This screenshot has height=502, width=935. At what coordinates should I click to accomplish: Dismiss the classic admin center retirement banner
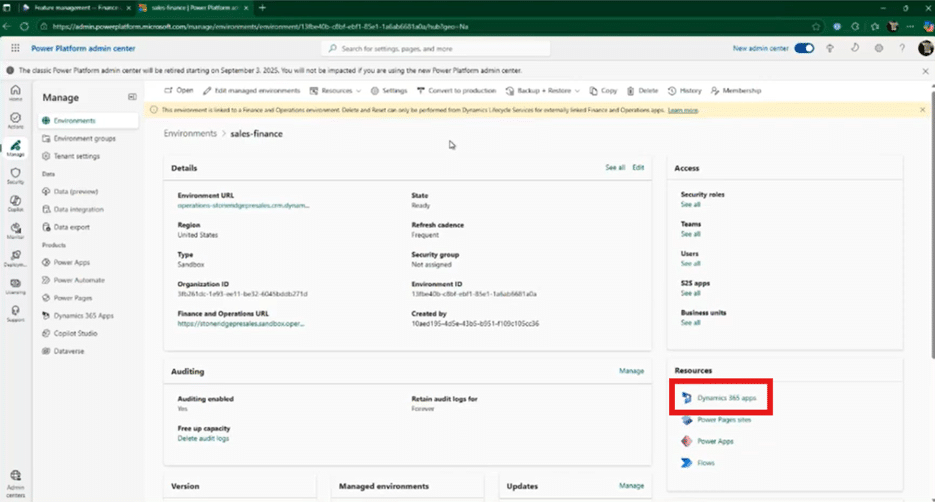pyautogui.click(x=925, y=71)
